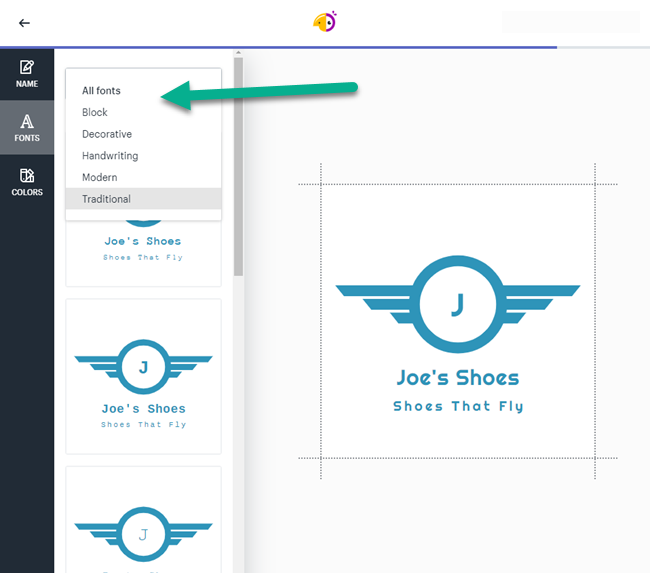Click the Shoes That Fly tagline in the large preview
650x573 pixels.
point(457,406)
